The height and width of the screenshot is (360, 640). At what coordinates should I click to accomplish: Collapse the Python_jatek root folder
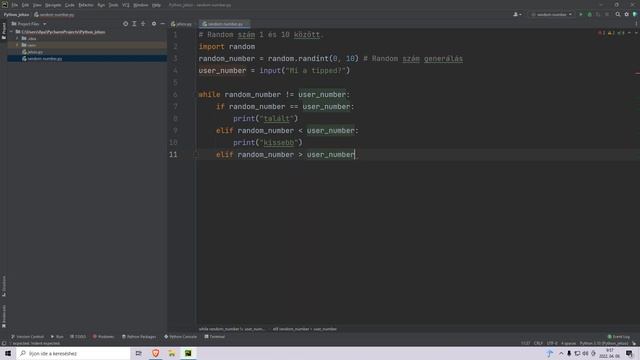pyautogui.click(x=11, y=32)
